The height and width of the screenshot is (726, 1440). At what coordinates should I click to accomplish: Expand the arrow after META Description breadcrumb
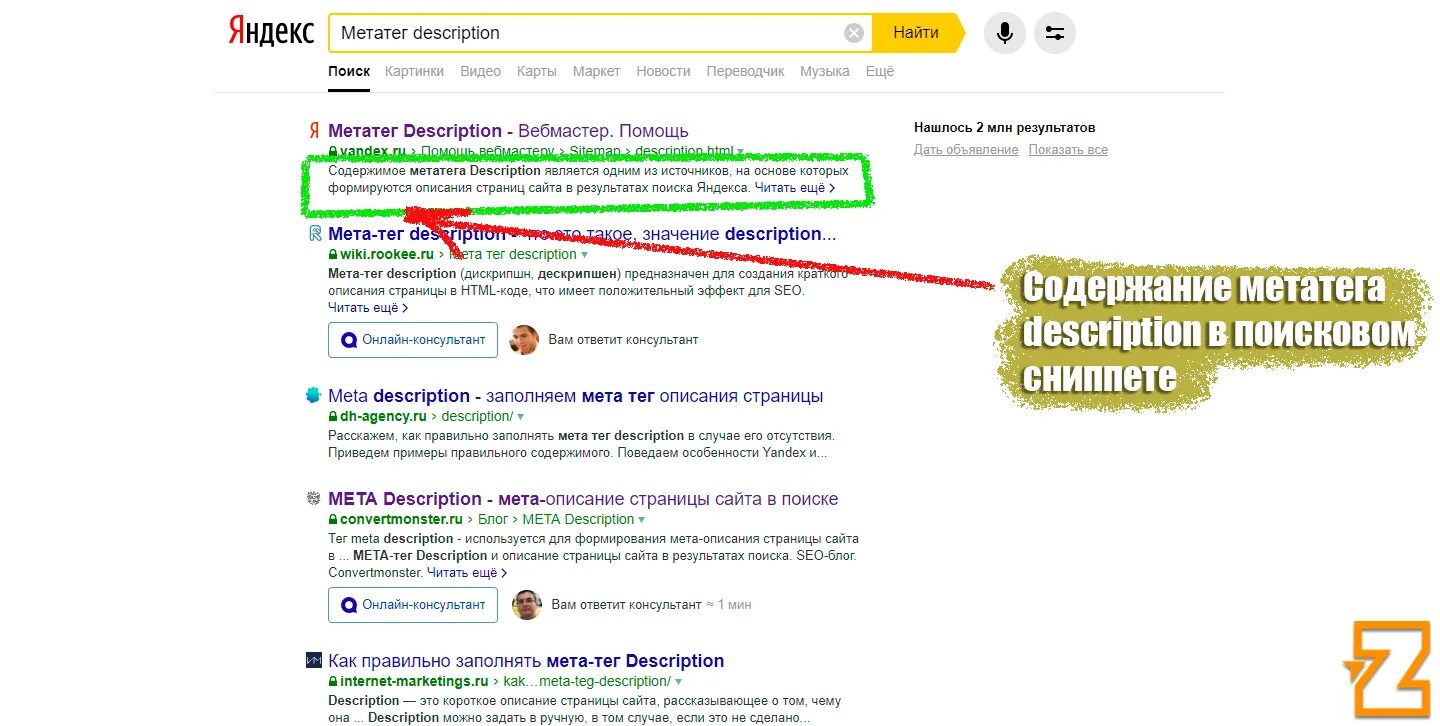point(640,519)
